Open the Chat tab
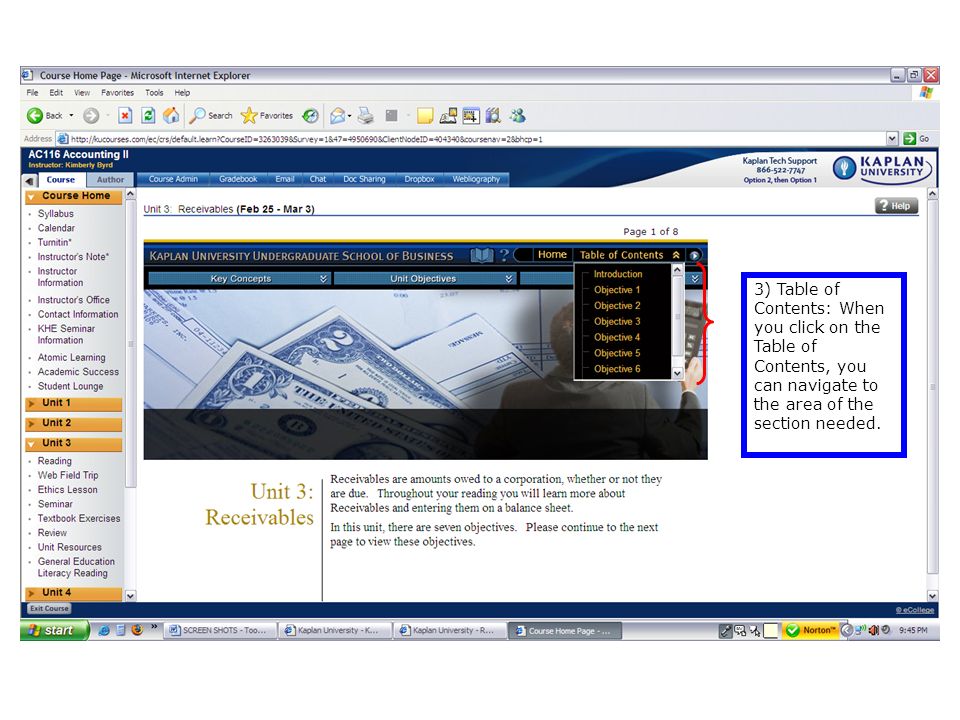 point(318,179)
